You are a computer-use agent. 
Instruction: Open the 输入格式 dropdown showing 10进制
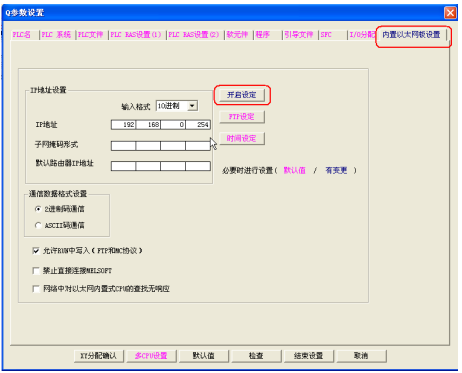(x=177, y=106)
